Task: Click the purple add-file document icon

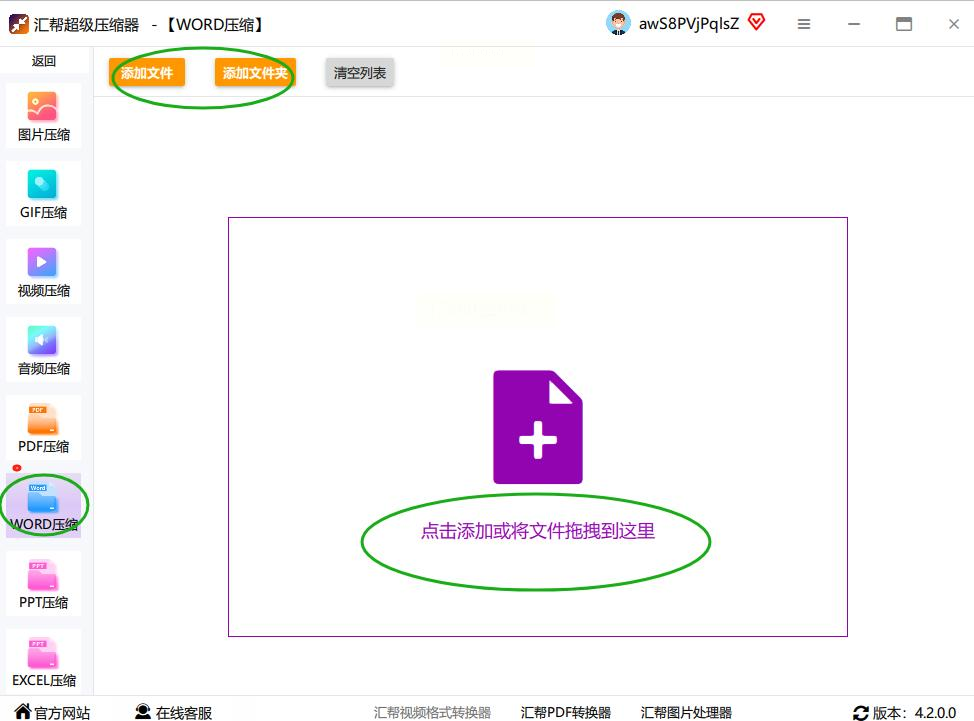Action: (538, 427)
